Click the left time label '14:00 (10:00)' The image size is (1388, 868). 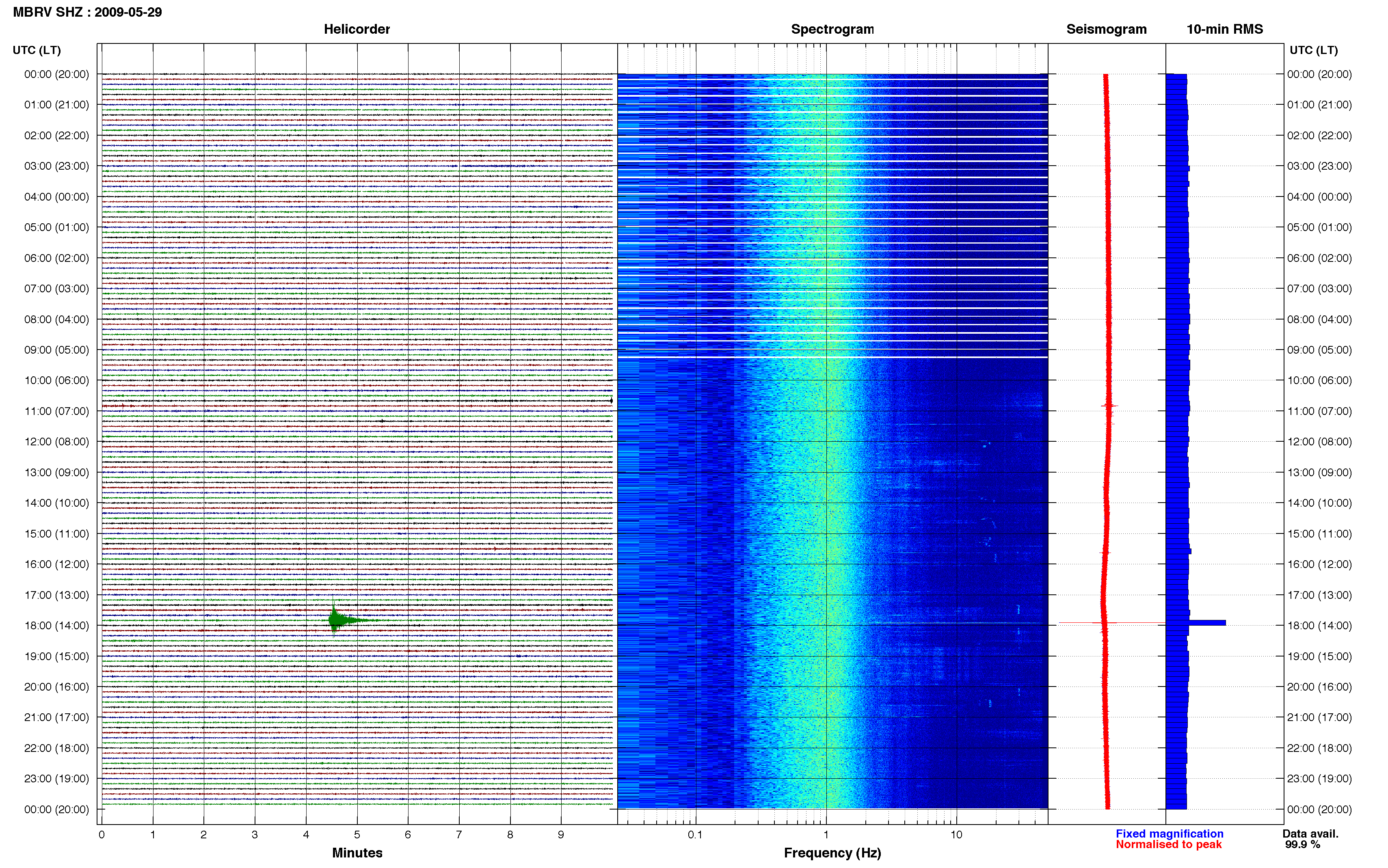click(x=56, y=503)
